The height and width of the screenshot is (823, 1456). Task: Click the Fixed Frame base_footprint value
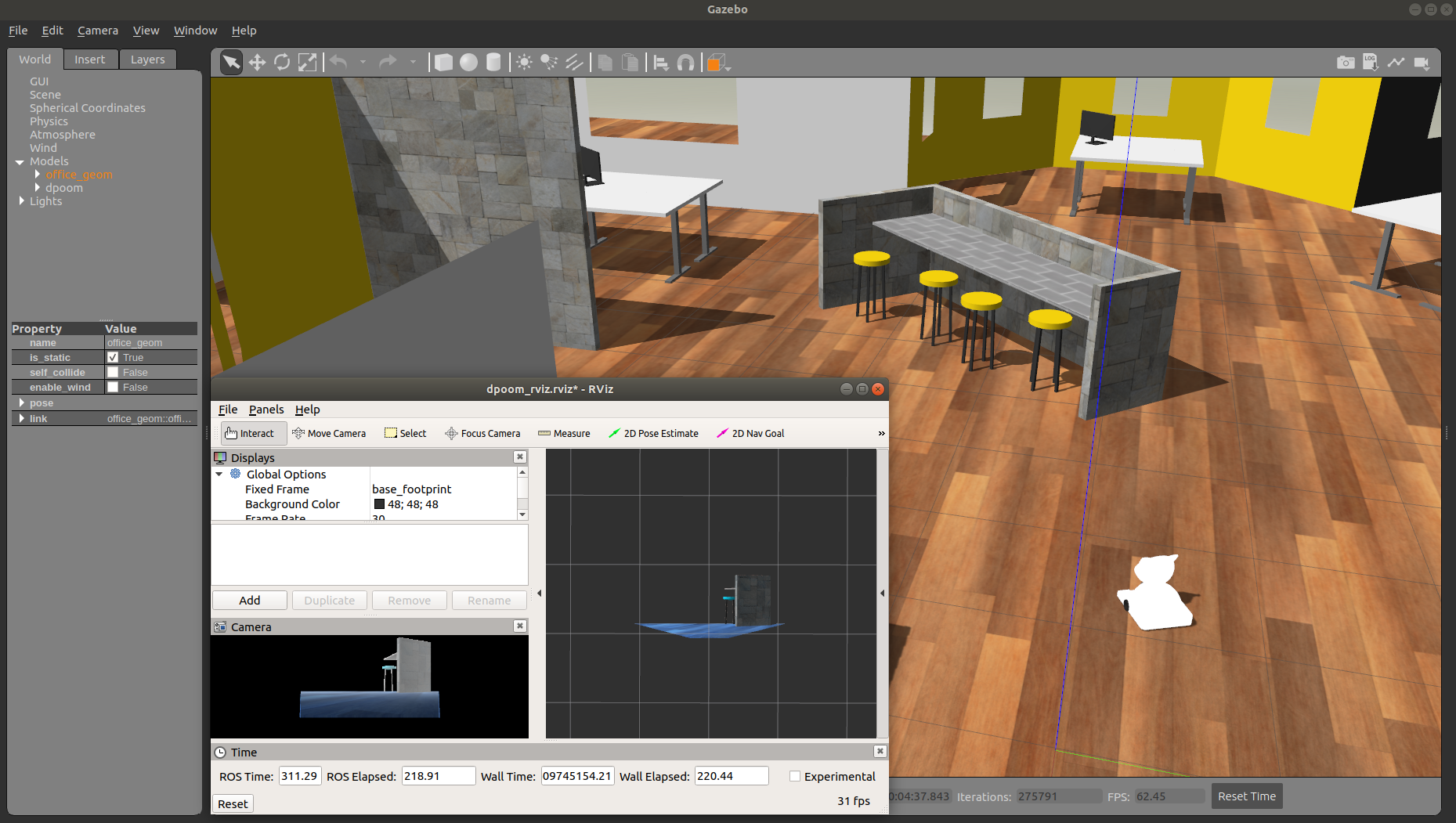pyautogui.click(x=412, y=489)
